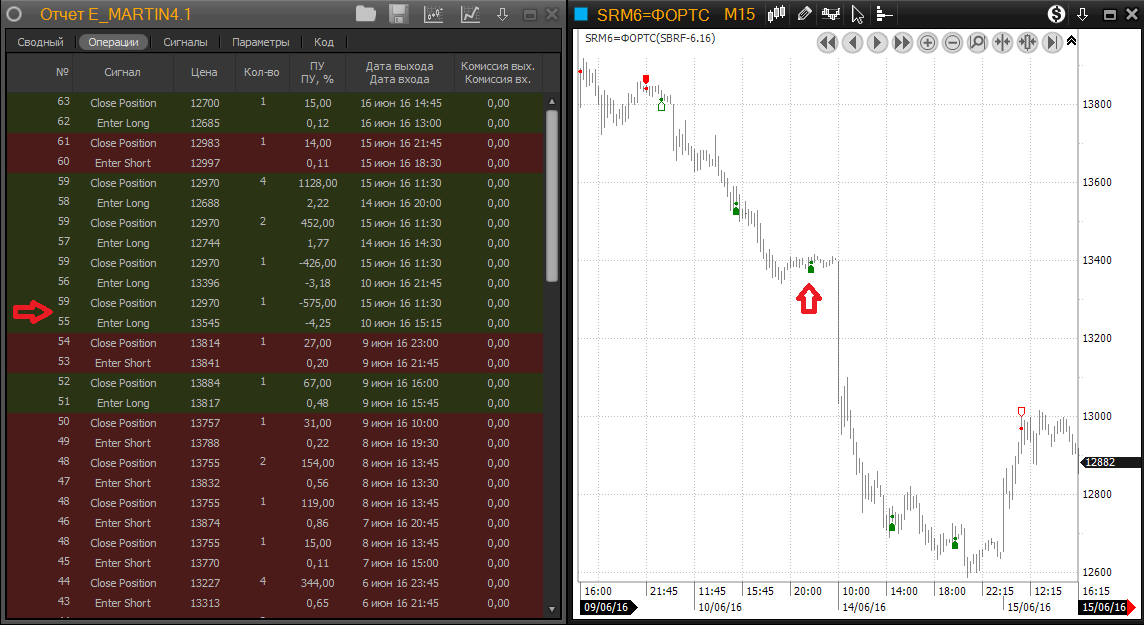Jump chart to the last bar

[x=1052, y=42]
